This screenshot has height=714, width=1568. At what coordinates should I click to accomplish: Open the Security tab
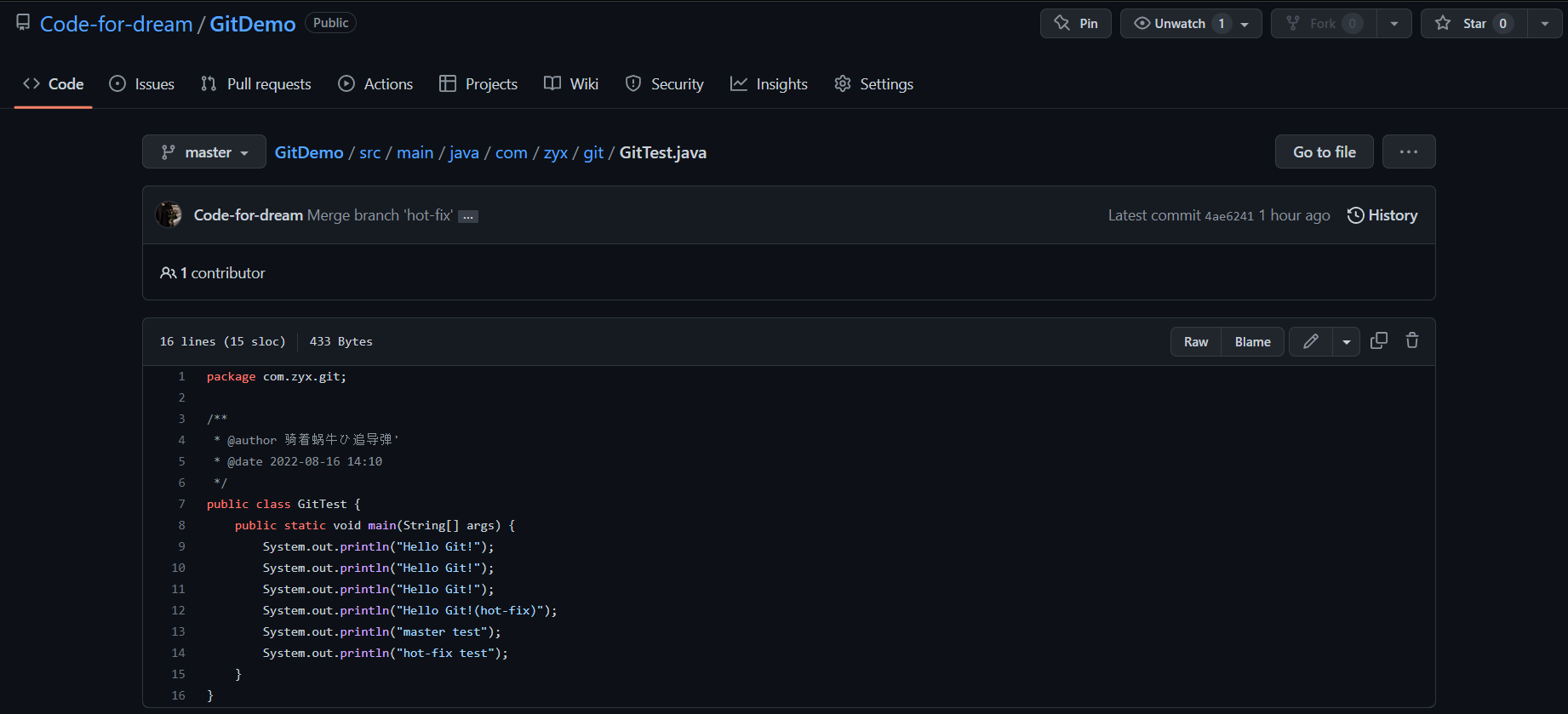pos(665,83)
